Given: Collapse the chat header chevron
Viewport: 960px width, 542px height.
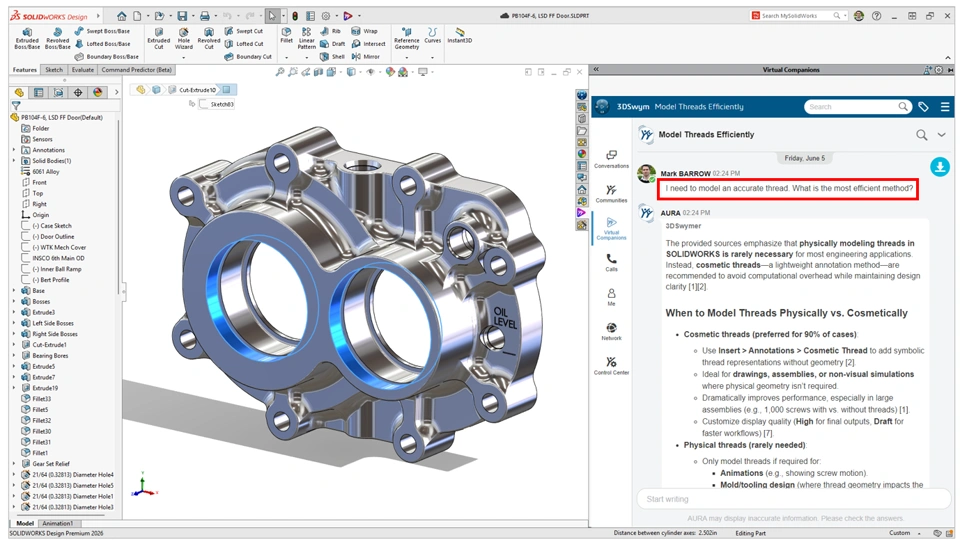Looking at the screenshot, I should click(942, 135).
